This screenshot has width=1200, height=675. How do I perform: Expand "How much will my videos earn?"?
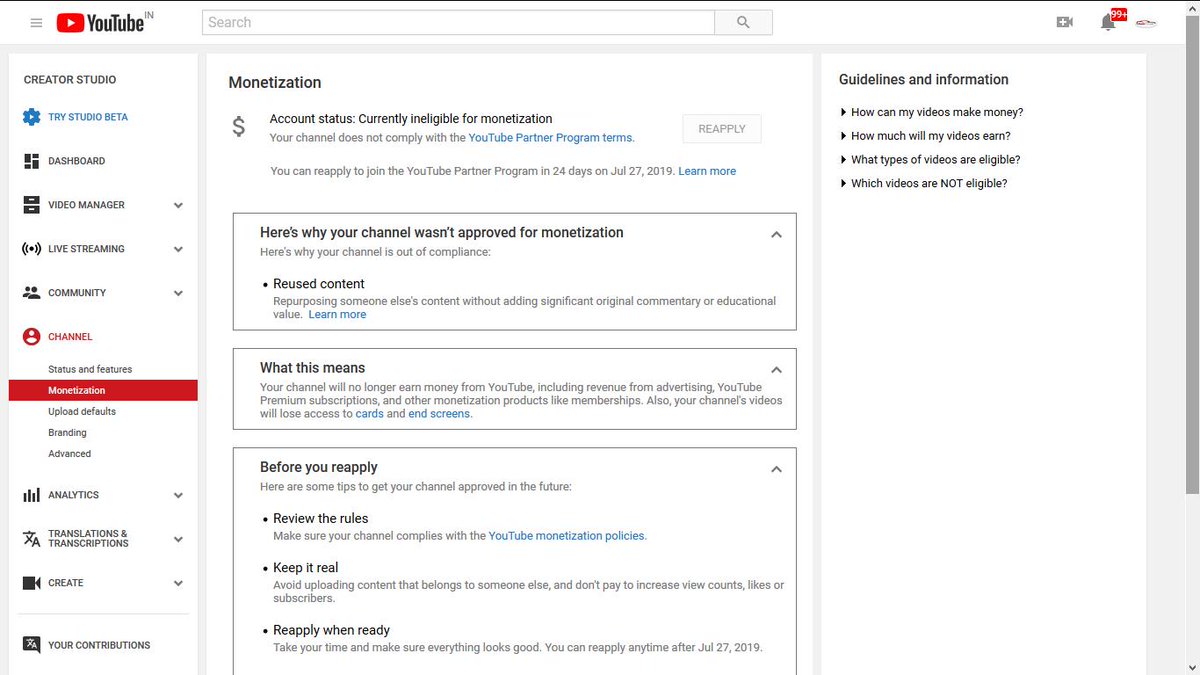tap(925, 136)
